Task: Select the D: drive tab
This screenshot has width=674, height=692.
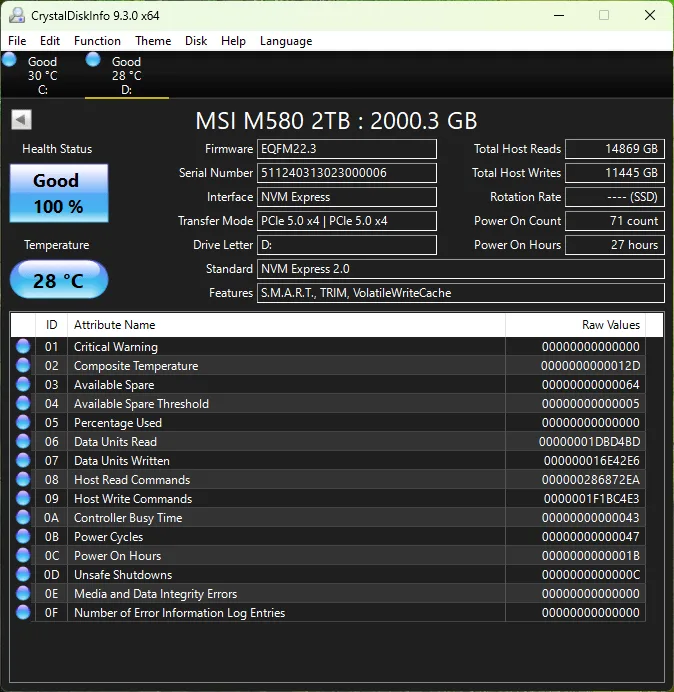Action: (x=127, y=75)
